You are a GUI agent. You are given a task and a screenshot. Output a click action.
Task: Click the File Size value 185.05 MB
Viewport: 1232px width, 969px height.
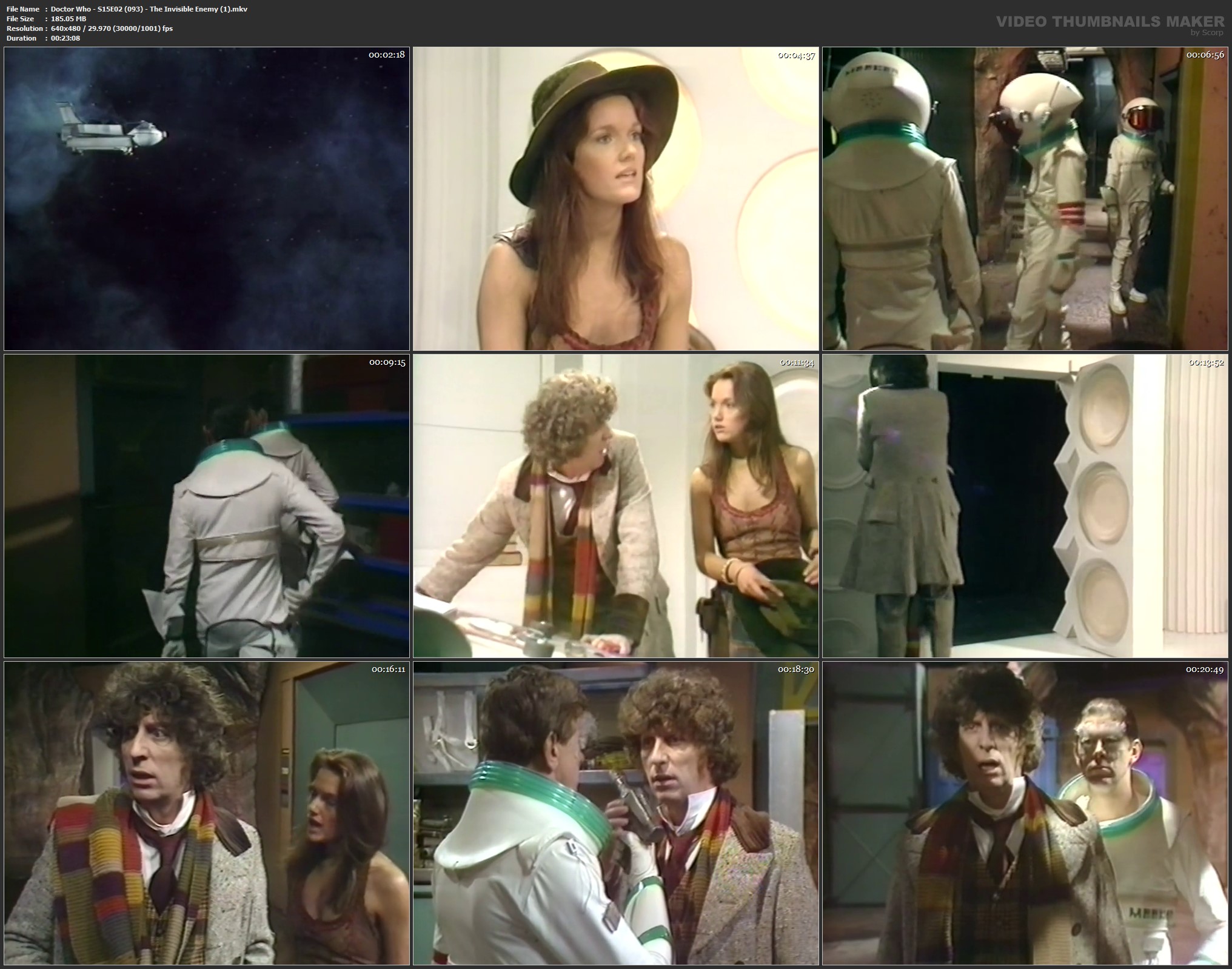tap(69, 19)
